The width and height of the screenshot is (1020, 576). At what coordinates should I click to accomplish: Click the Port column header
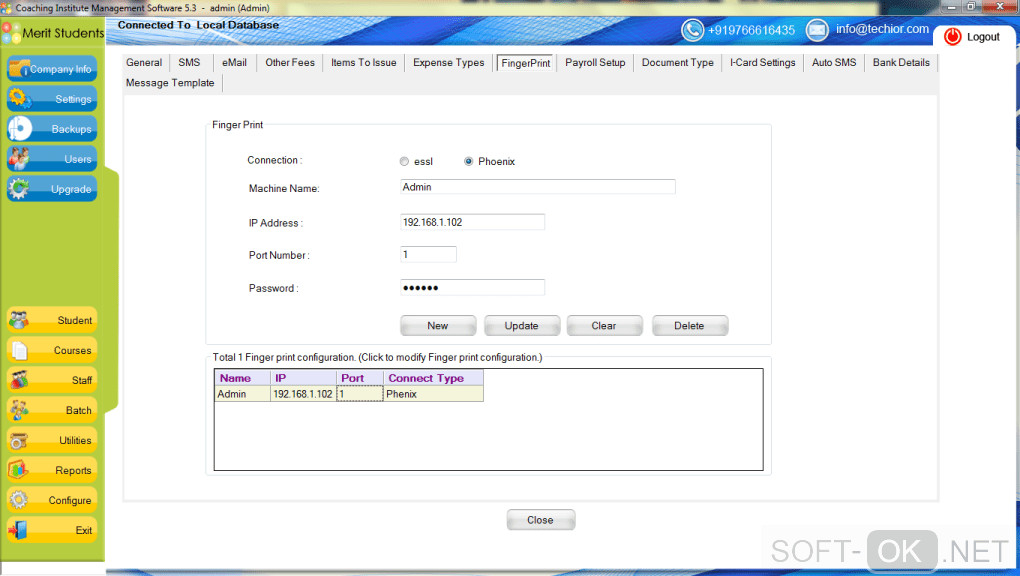click(360, 378)
